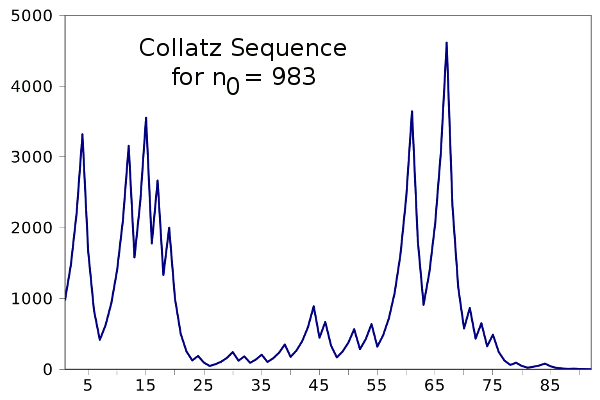The width and height of the screenshot is (600, 400).
Task: Click the x-axis label 45
Action: tap(319, 385)
